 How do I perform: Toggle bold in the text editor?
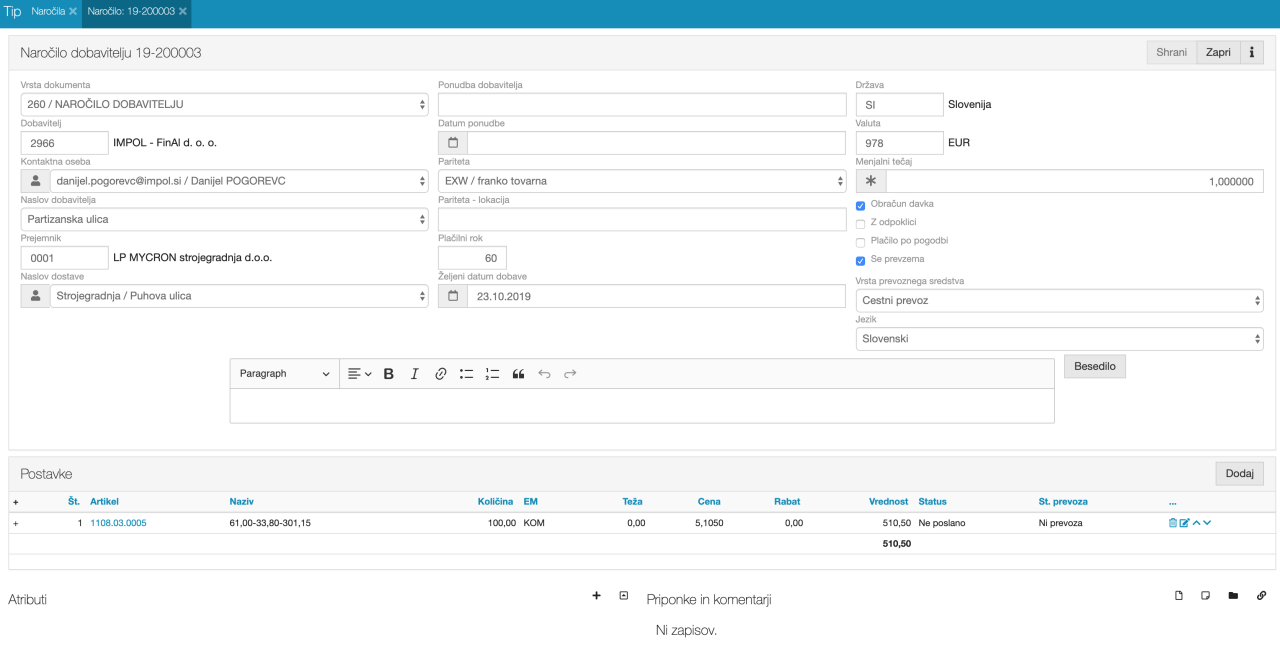[389, 374]
